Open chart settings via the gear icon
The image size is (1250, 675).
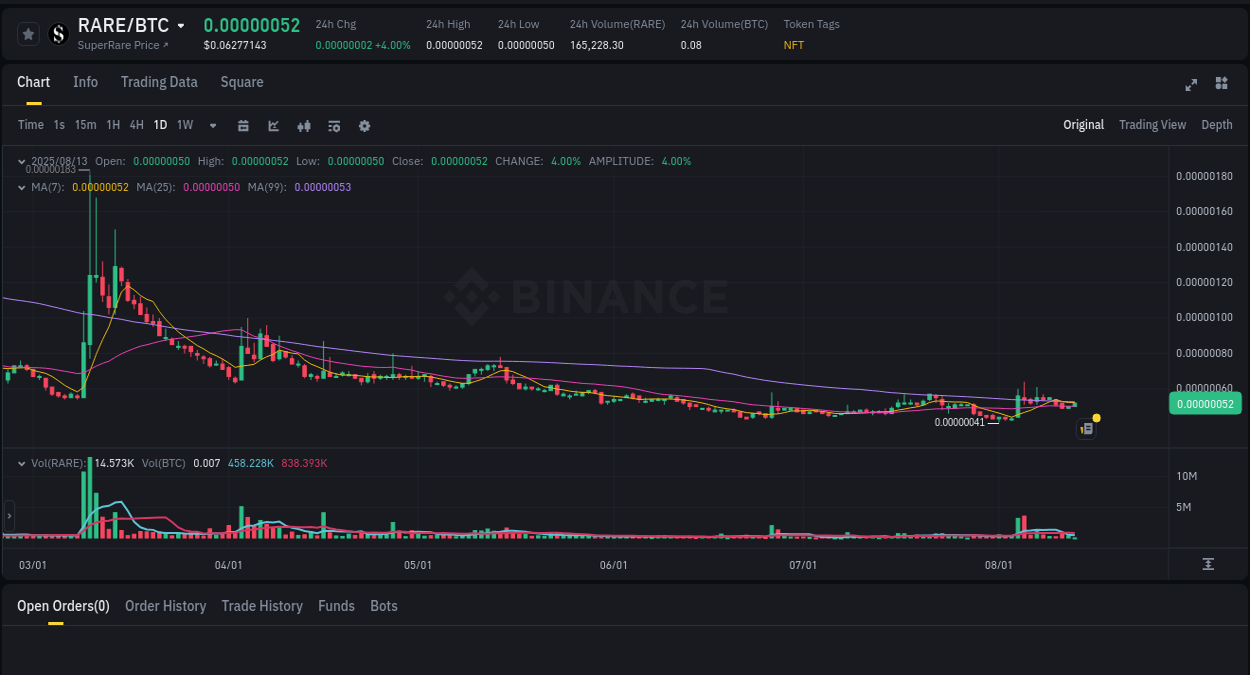click(x=364, y=125)
